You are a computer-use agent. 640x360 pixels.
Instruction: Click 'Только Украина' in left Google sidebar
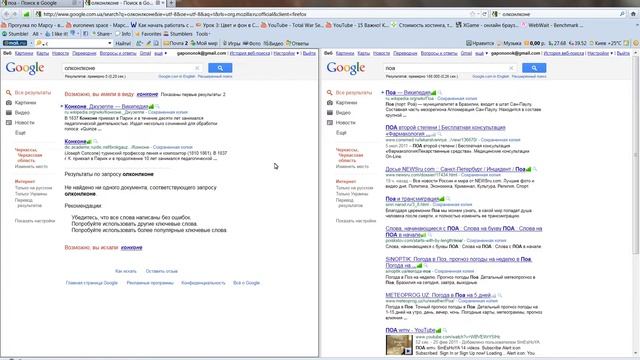pos(31,194)
